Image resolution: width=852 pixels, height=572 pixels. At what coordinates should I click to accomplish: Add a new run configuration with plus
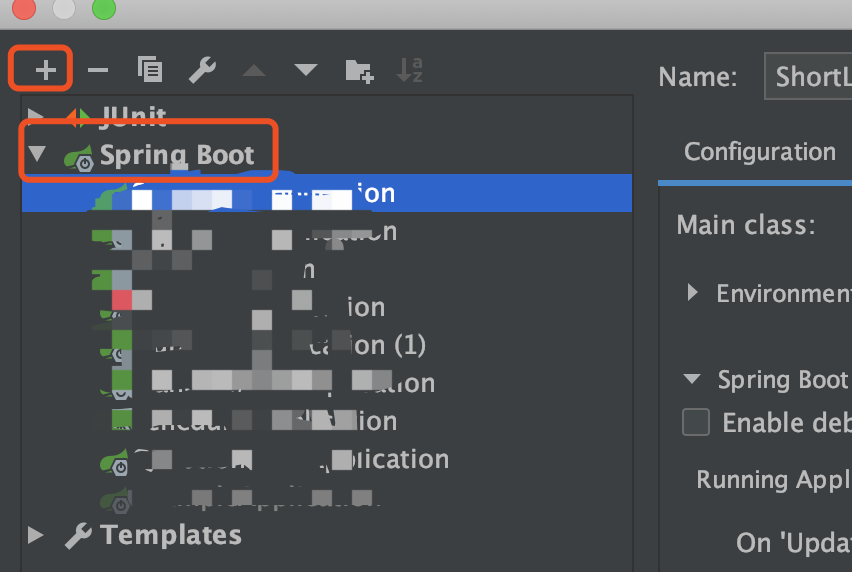click(x=45, y=70)
